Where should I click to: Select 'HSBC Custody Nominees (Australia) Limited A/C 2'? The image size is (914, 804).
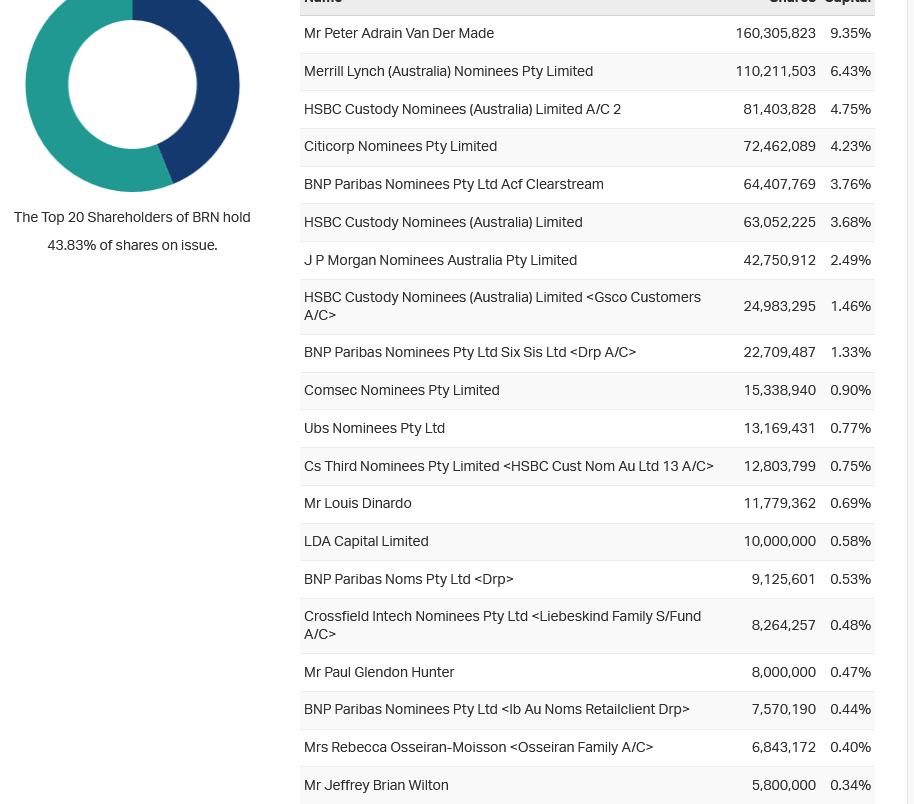[x=462, y=109]
